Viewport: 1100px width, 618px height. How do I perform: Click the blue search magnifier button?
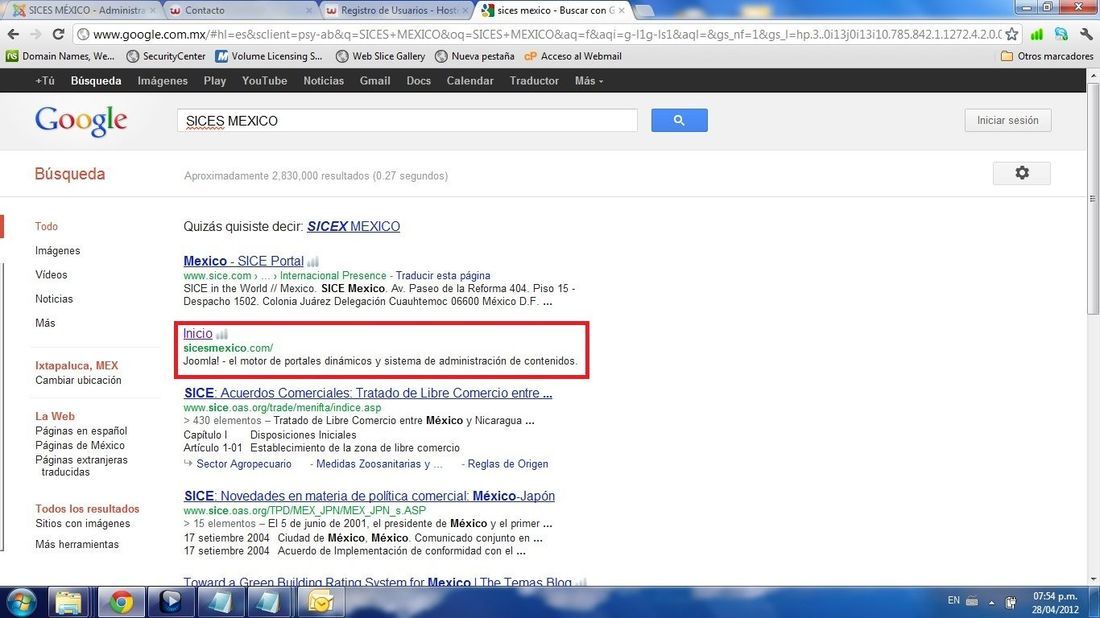[x=679, y=120]
